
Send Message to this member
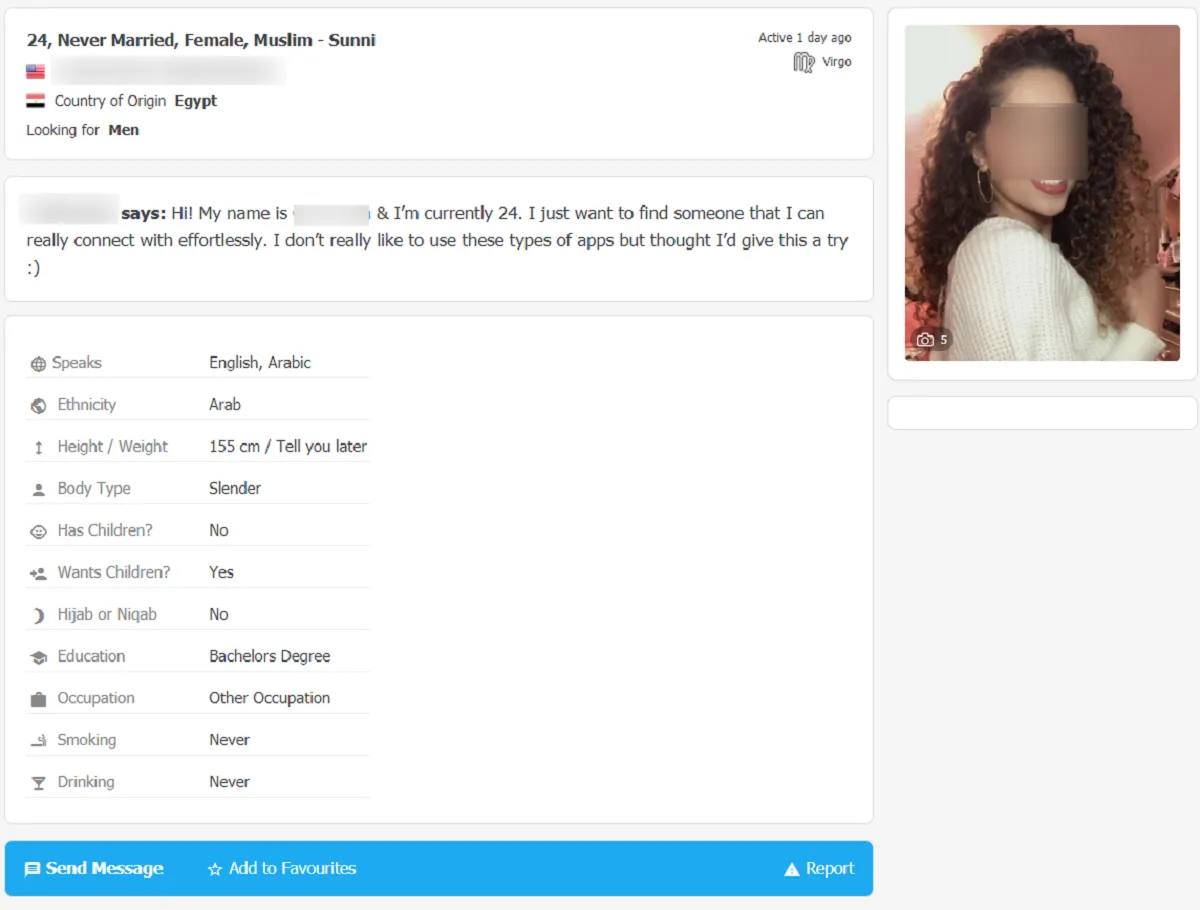pos(94,869)
